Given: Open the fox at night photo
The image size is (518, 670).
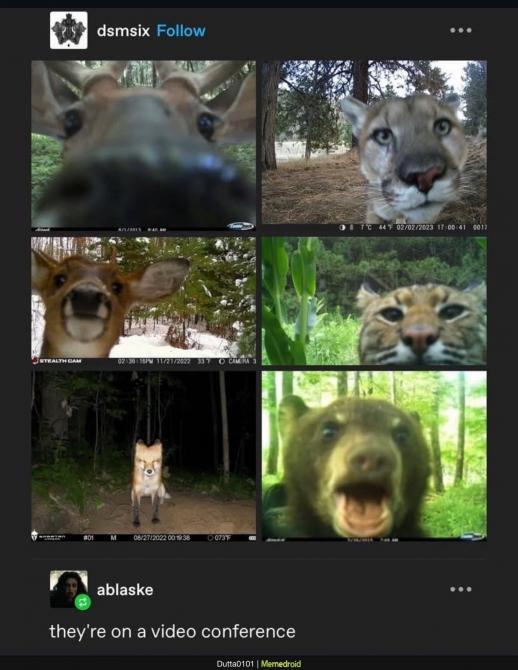Looking at the screenshot, I should [144, 456].
